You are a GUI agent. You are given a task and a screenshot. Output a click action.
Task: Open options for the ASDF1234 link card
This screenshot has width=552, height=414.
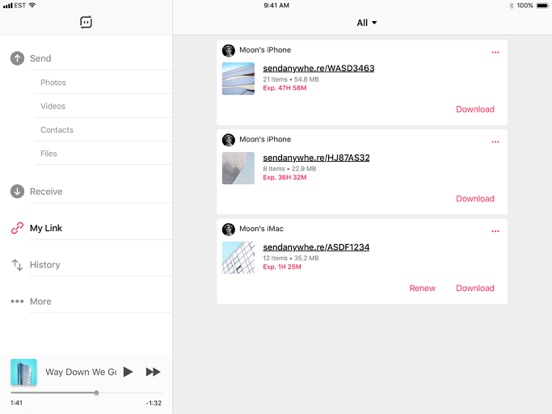pos(495,231)
